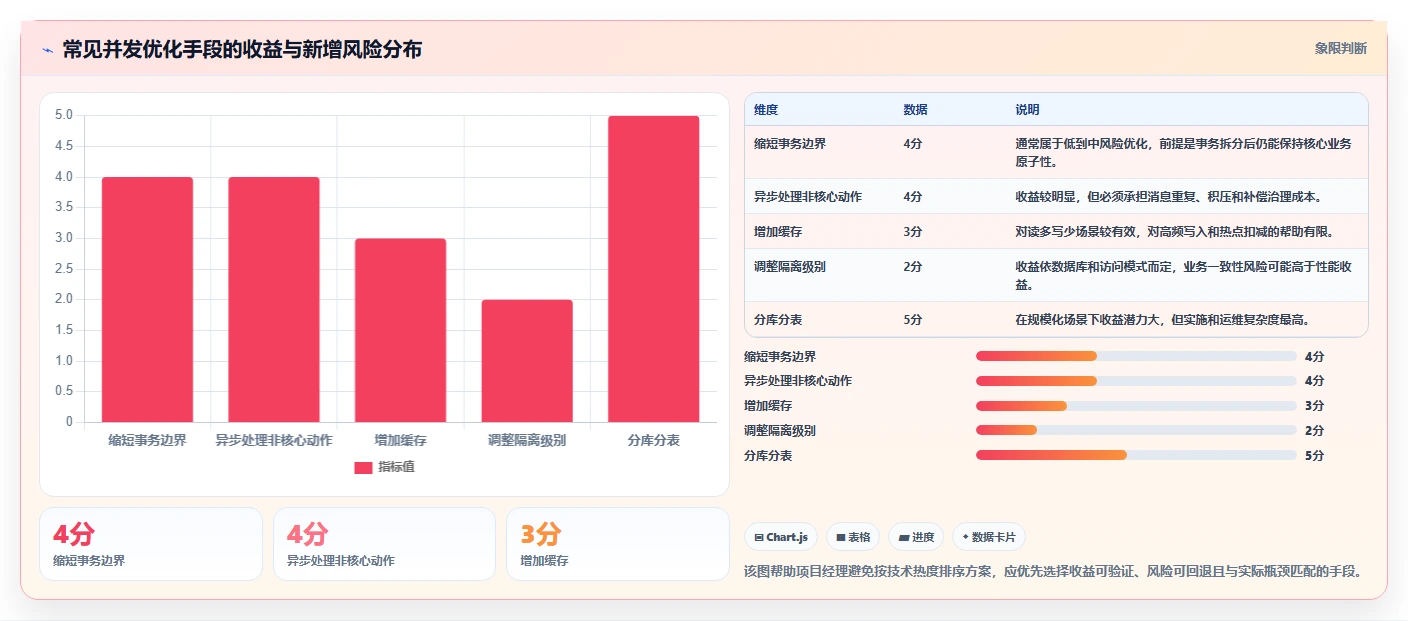Click the 2分 cell in table
Screen dimensions: 1408x621
click(912, 267)
